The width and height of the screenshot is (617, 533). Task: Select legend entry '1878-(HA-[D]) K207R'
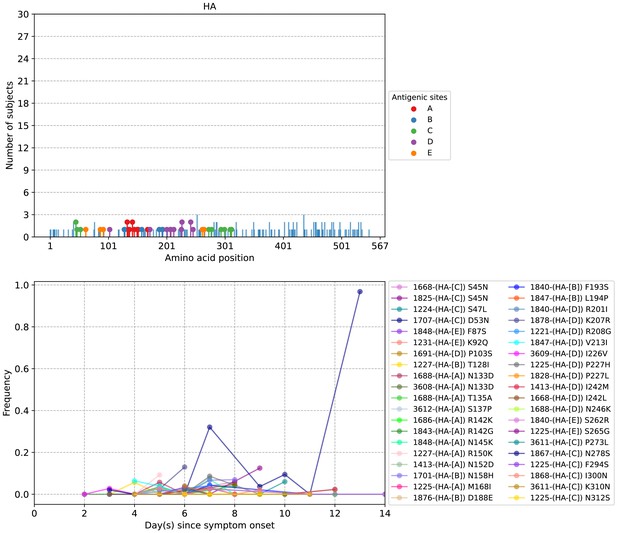click(x=559, y=321)
